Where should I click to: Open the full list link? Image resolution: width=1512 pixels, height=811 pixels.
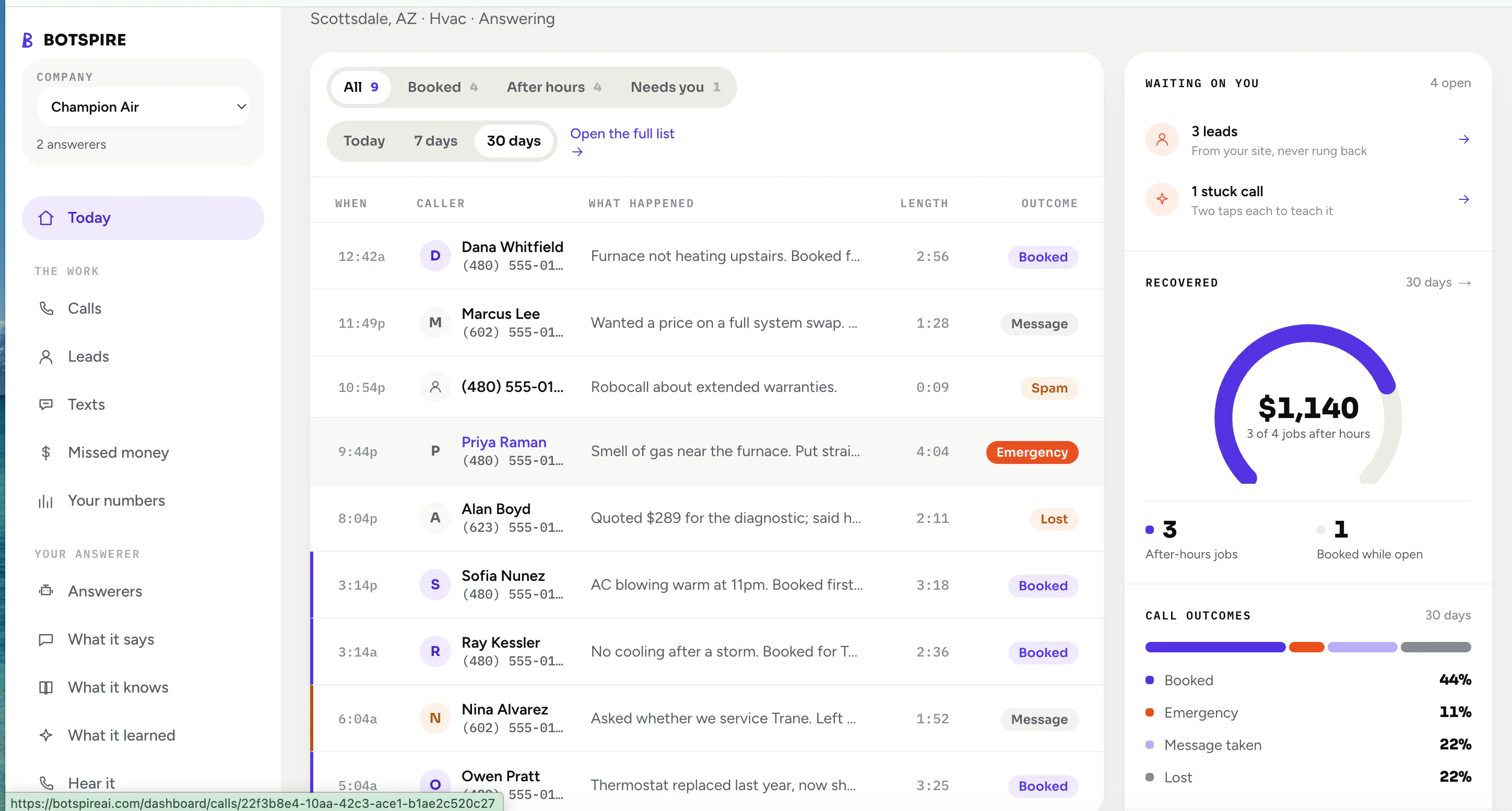coord(622,141)
